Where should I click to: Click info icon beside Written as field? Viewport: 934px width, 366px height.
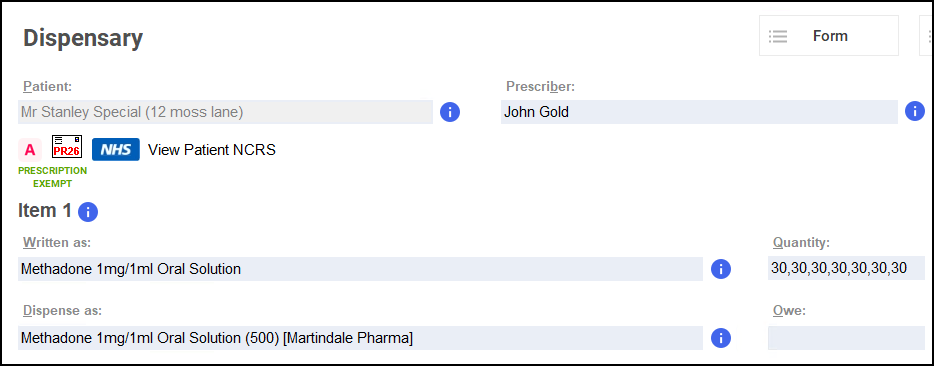721,269
